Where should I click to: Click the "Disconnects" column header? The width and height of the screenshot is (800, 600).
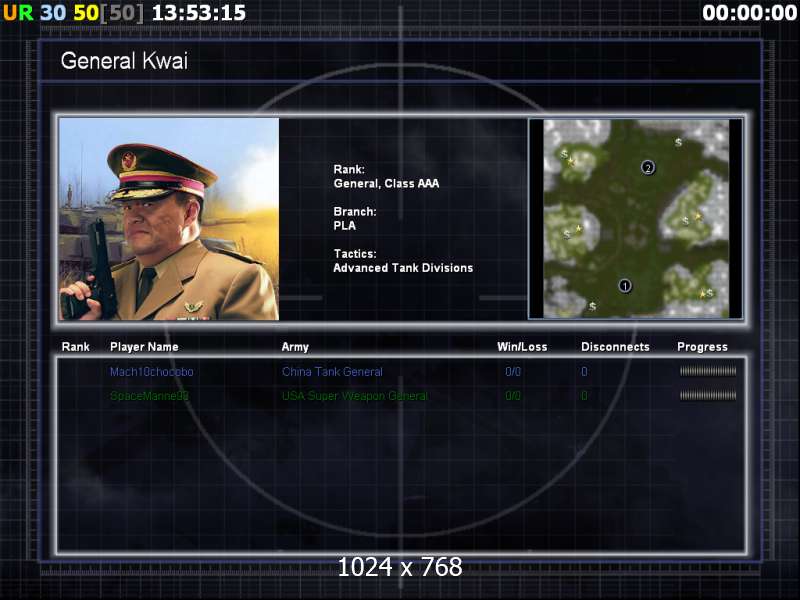(615, 347)
